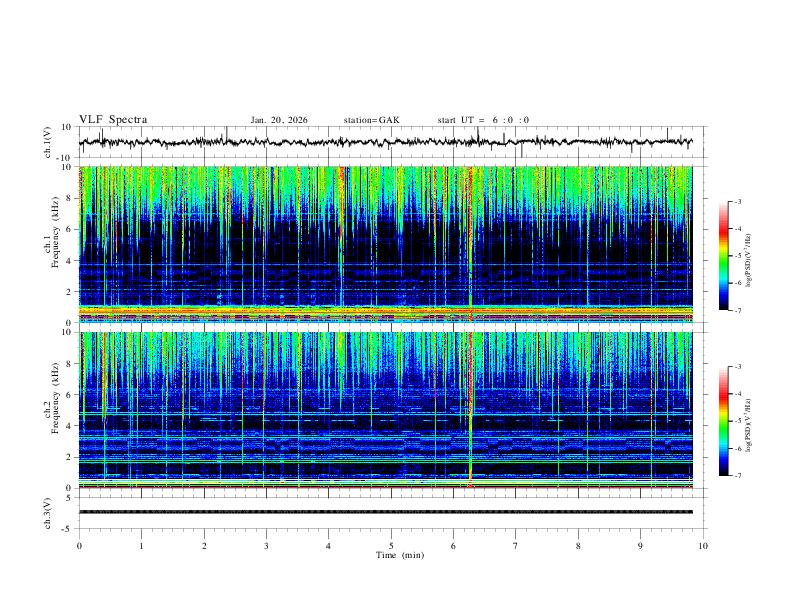Click the time axis tick label '1'
The height and width of the screenshot is (612, 792).
pos(141,546)
